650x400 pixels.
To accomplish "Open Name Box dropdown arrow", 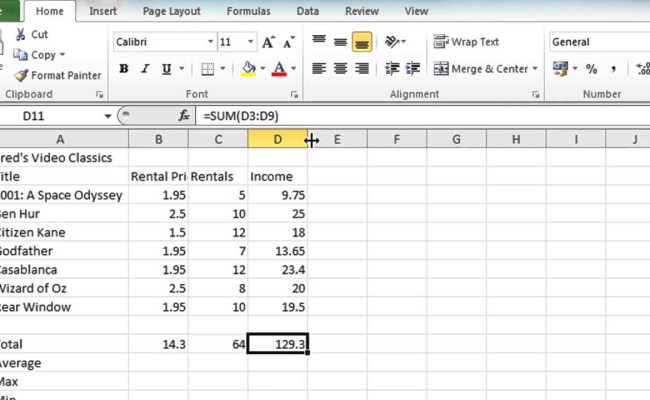I will tap(108, 116).
